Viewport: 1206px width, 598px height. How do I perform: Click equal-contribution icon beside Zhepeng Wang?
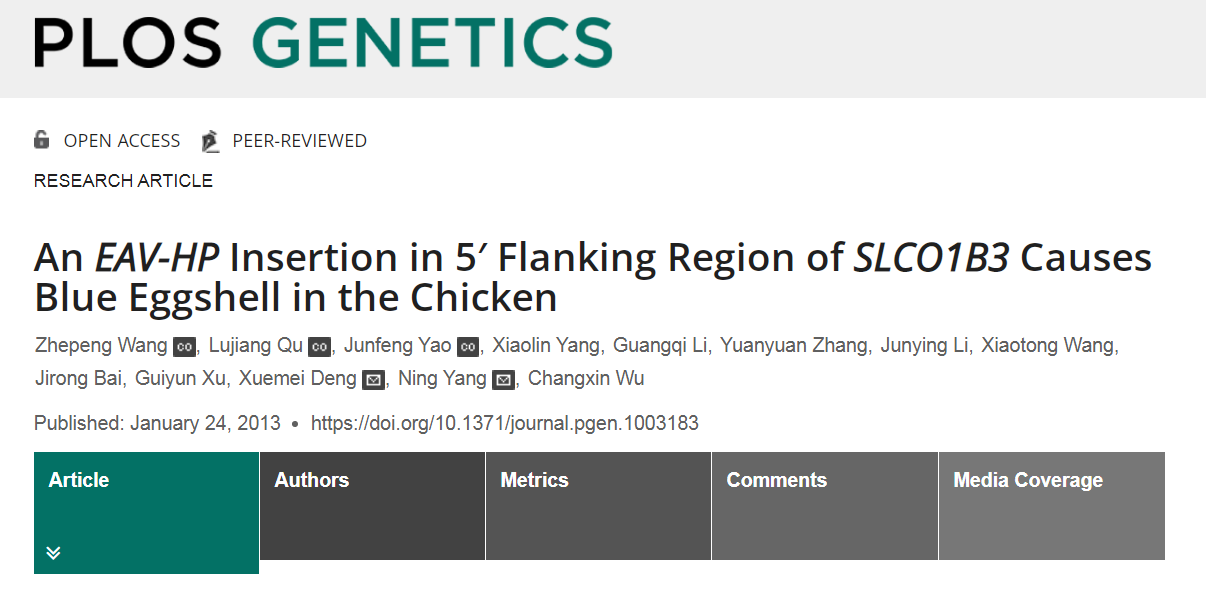tap(184, 347)
